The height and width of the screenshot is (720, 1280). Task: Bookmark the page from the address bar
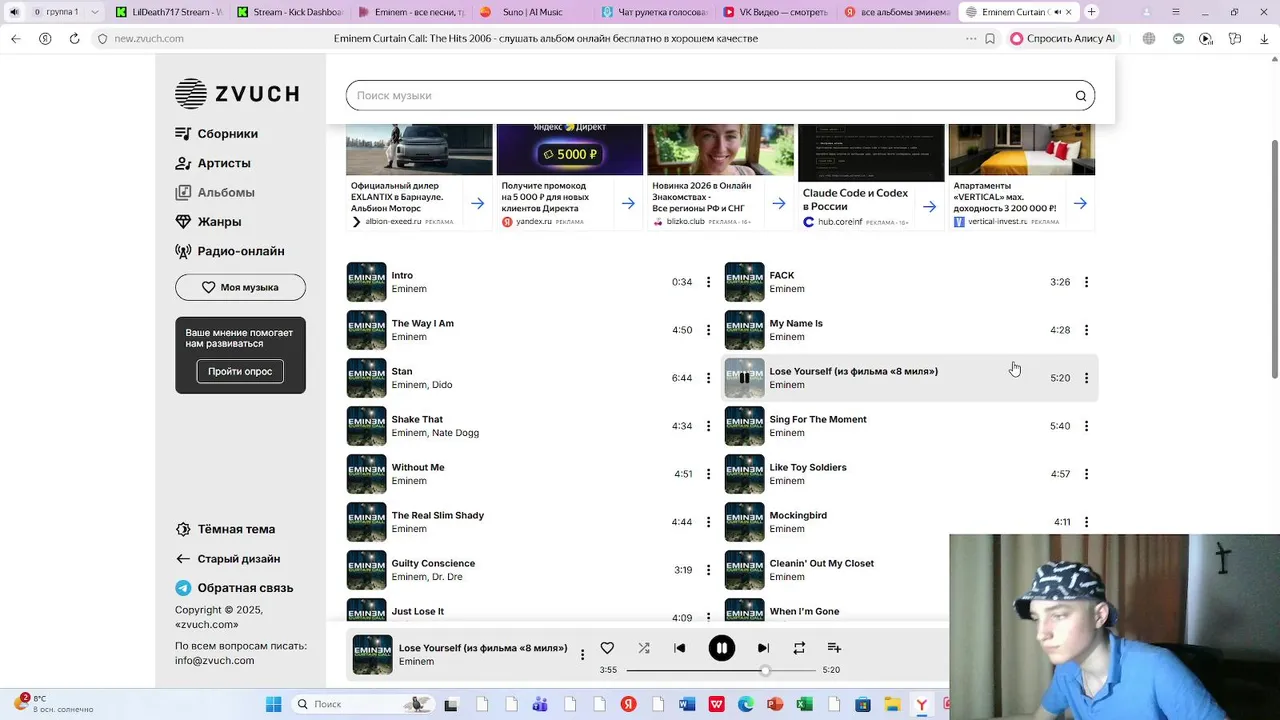coord(990,38)
